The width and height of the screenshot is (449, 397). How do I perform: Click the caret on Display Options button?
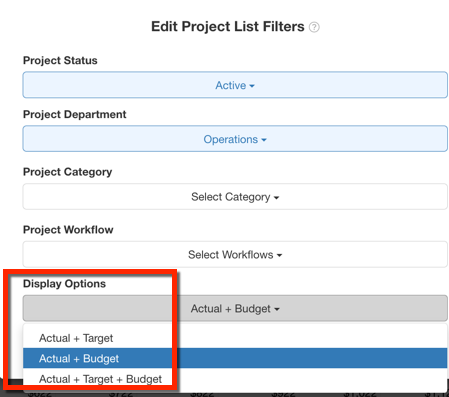pos(277,309)
